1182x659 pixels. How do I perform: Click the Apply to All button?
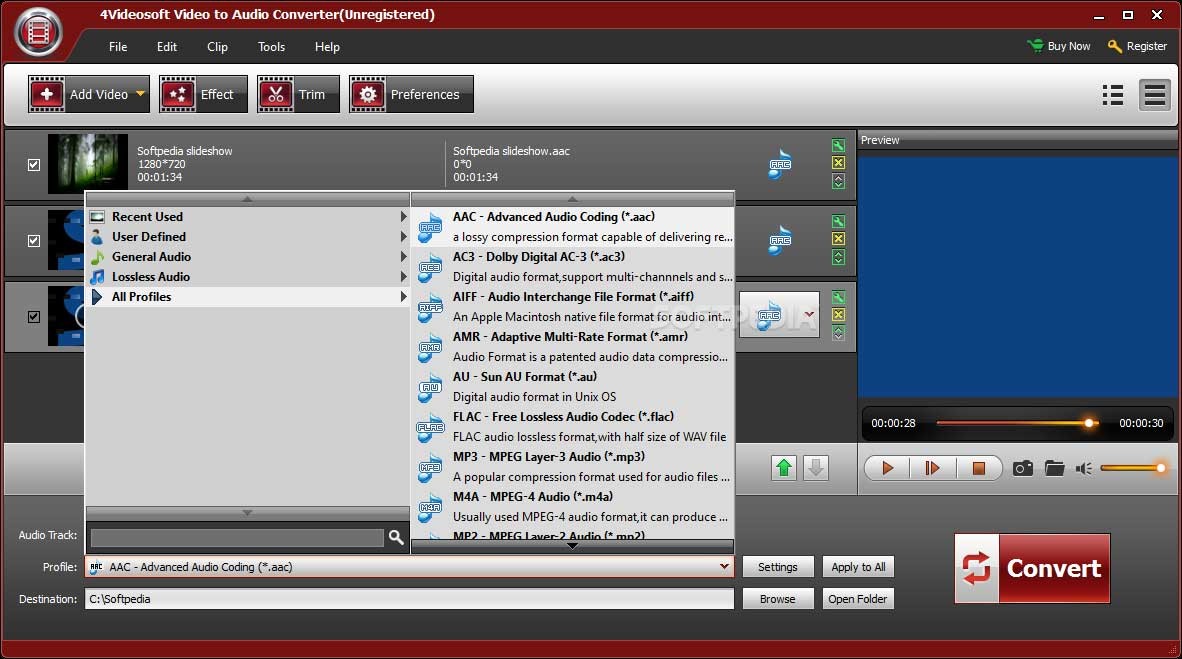858,567
